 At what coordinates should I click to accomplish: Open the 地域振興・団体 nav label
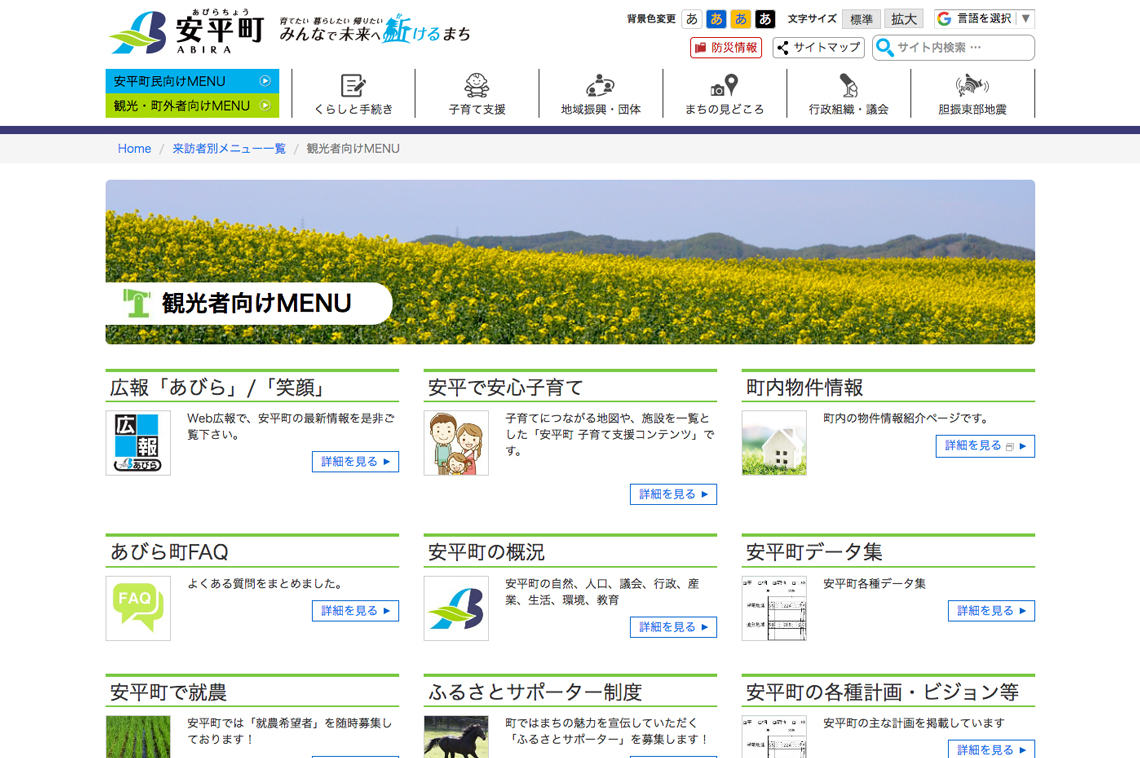[x=601, y=110]
